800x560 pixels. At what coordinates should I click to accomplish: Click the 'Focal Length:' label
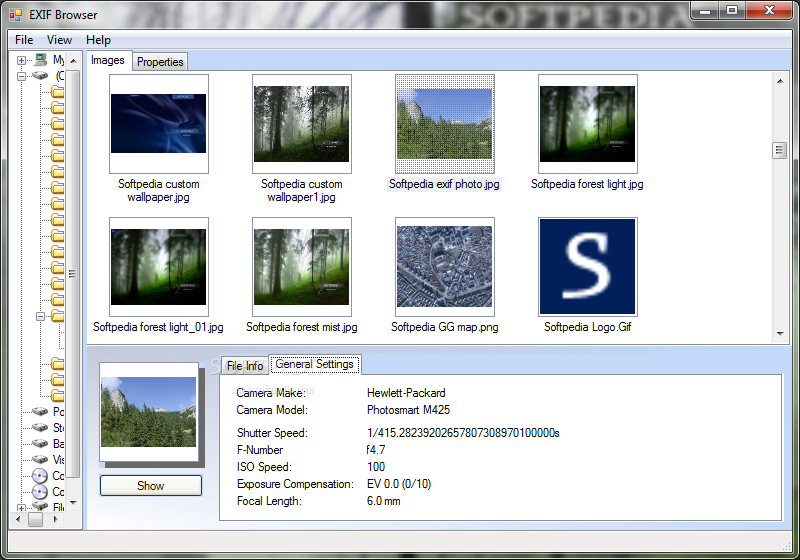[x=269, y=501]
